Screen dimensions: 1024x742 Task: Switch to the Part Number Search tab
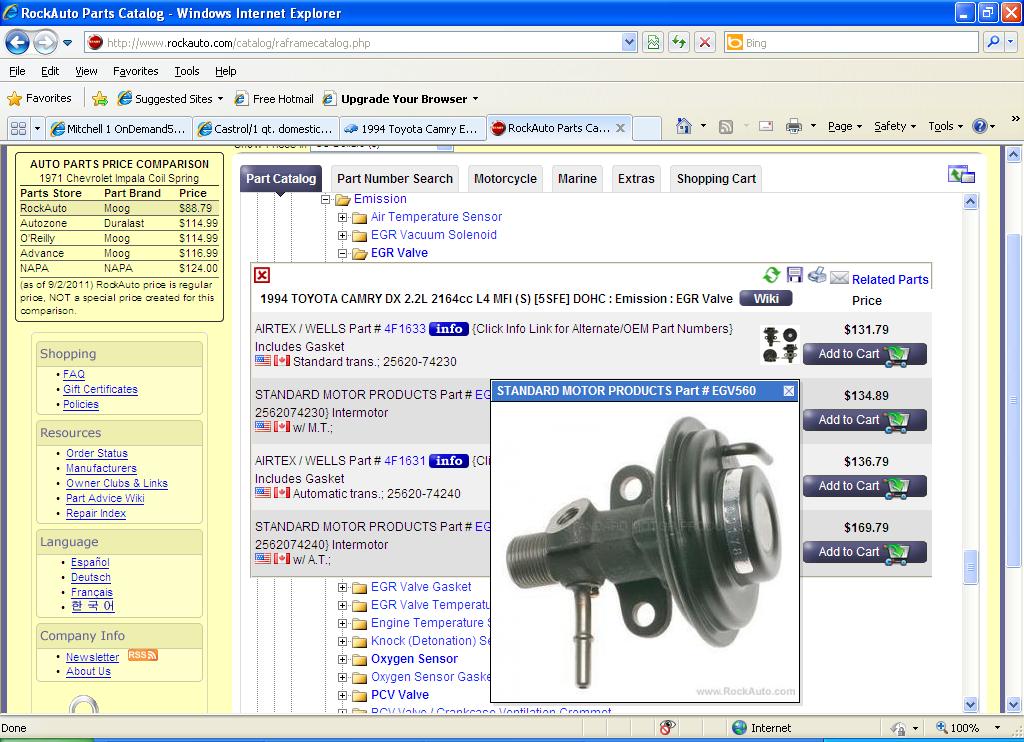click(394, 179)
